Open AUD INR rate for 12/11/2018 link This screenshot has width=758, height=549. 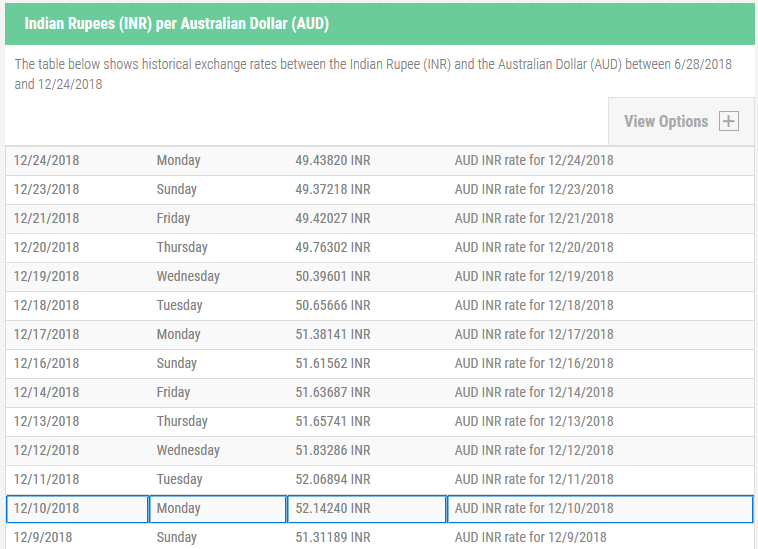(534, 479)
